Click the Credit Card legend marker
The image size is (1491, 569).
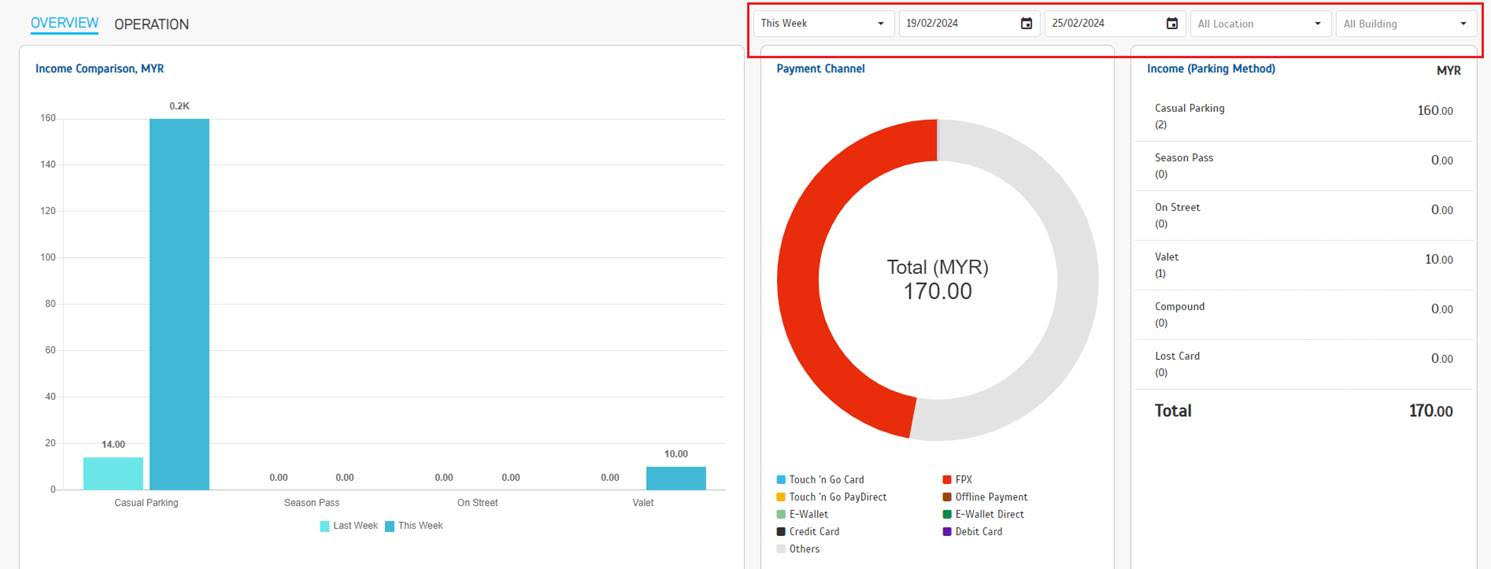(x=781, y=532)
